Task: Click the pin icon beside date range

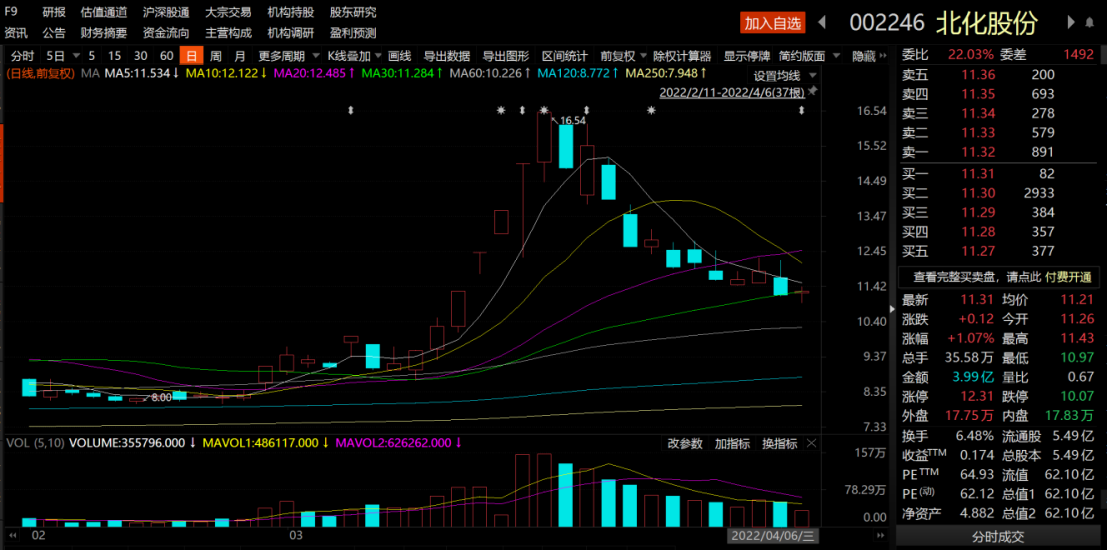Action: 812,92
